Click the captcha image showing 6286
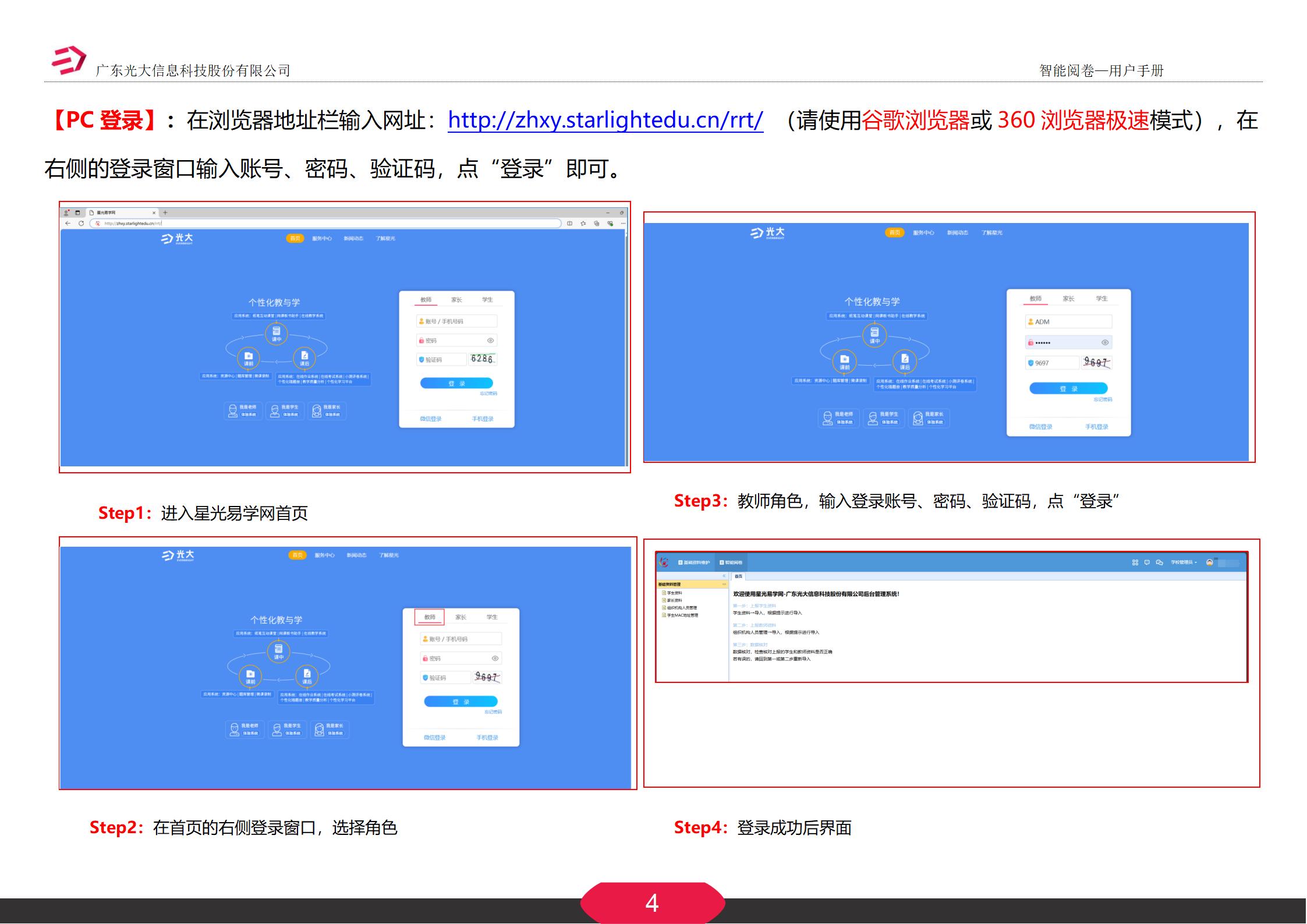 (x=483, y=359)
